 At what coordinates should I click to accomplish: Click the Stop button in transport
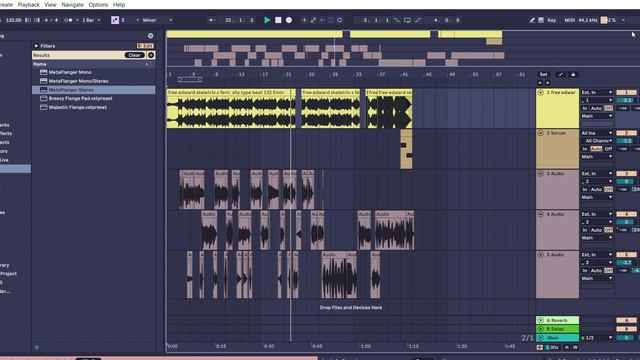278,20
